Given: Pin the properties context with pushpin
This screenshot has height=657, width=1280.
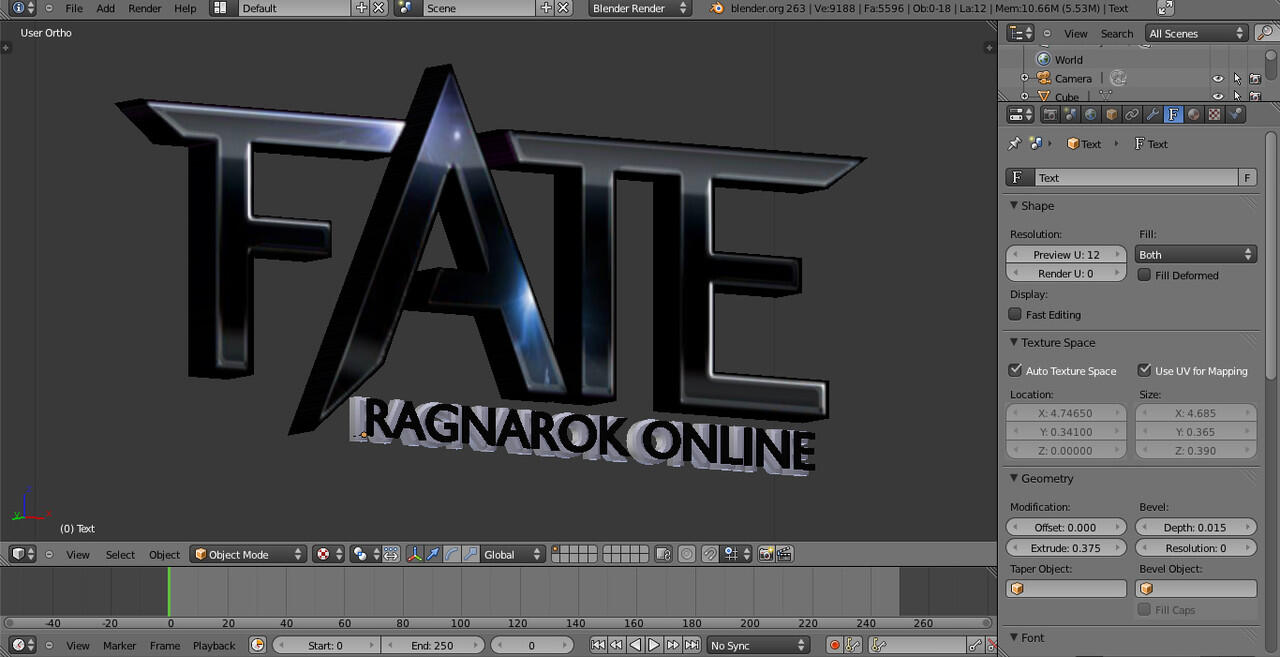Looking at the screenshot, I should 1014,144.
